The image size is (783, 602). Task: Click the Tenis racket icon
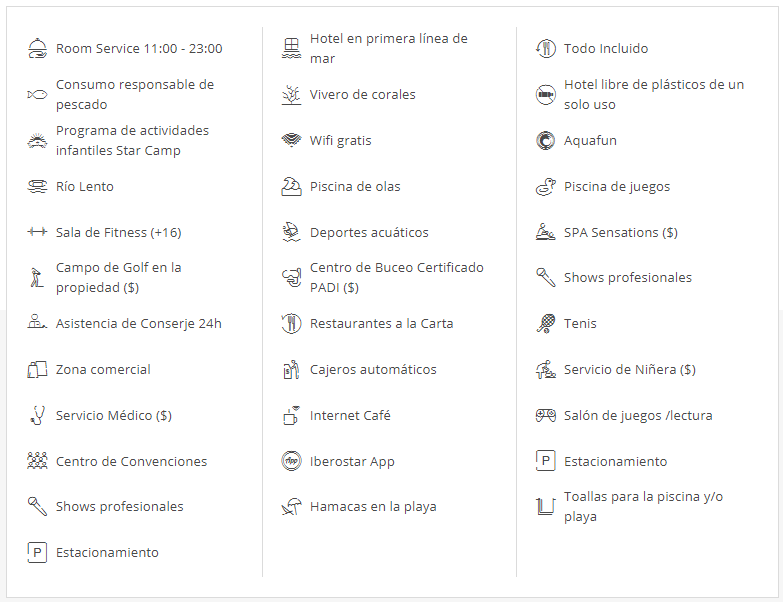click(x=545, y=324)
